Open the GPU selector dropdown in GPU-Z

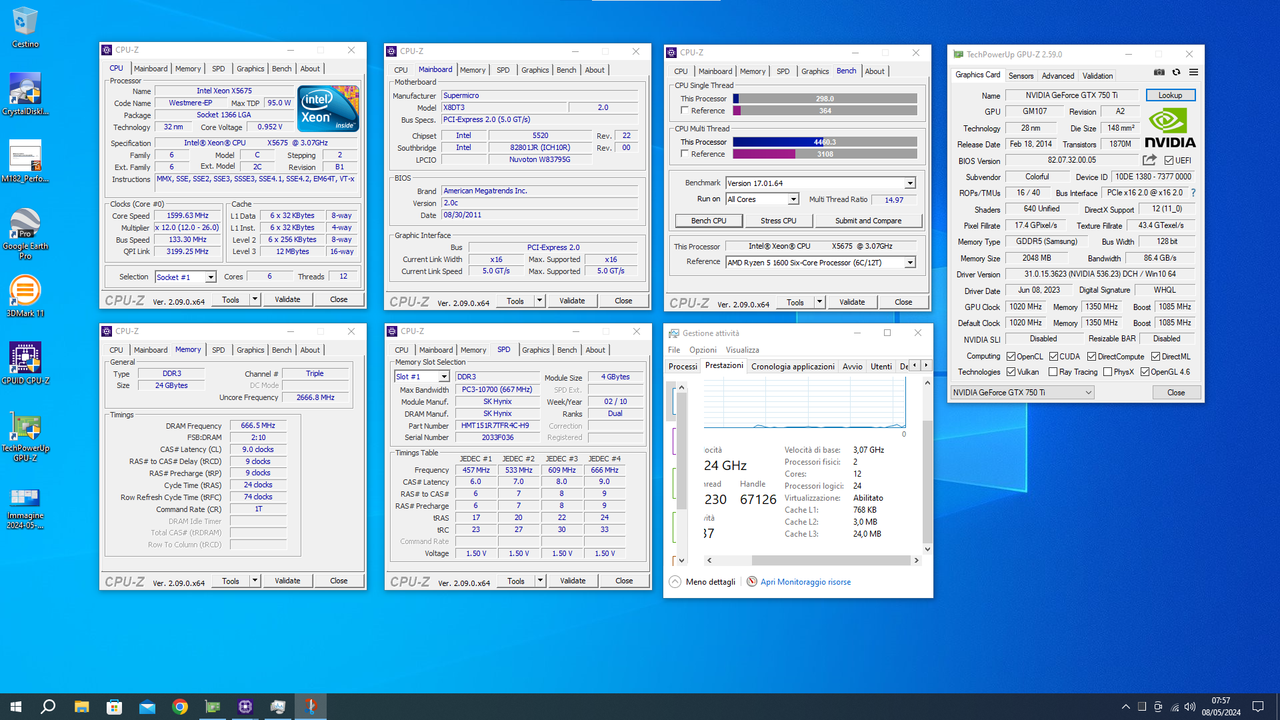point(1022,392)
